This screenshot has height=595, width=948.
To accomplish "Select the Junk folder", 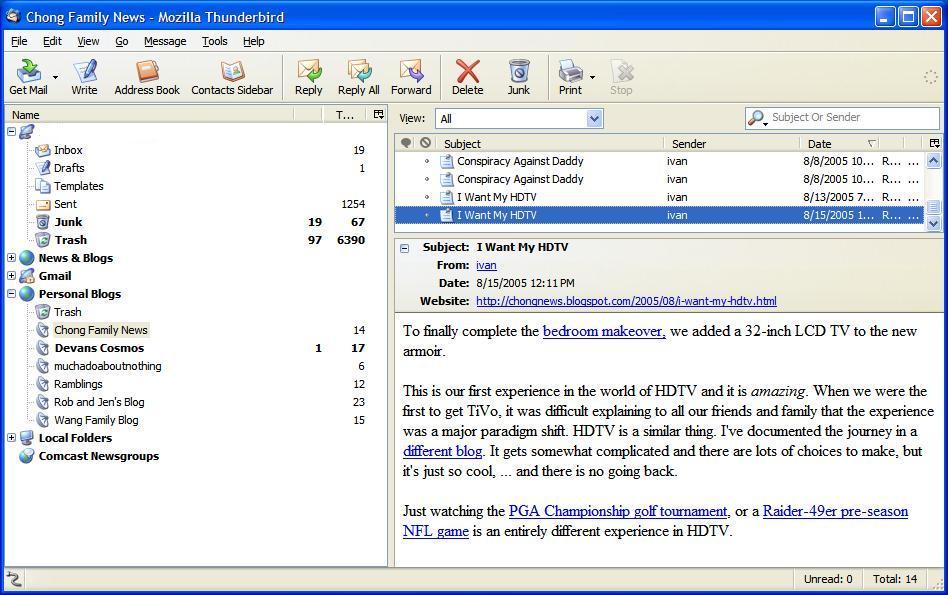I will (x=68, y=222).
